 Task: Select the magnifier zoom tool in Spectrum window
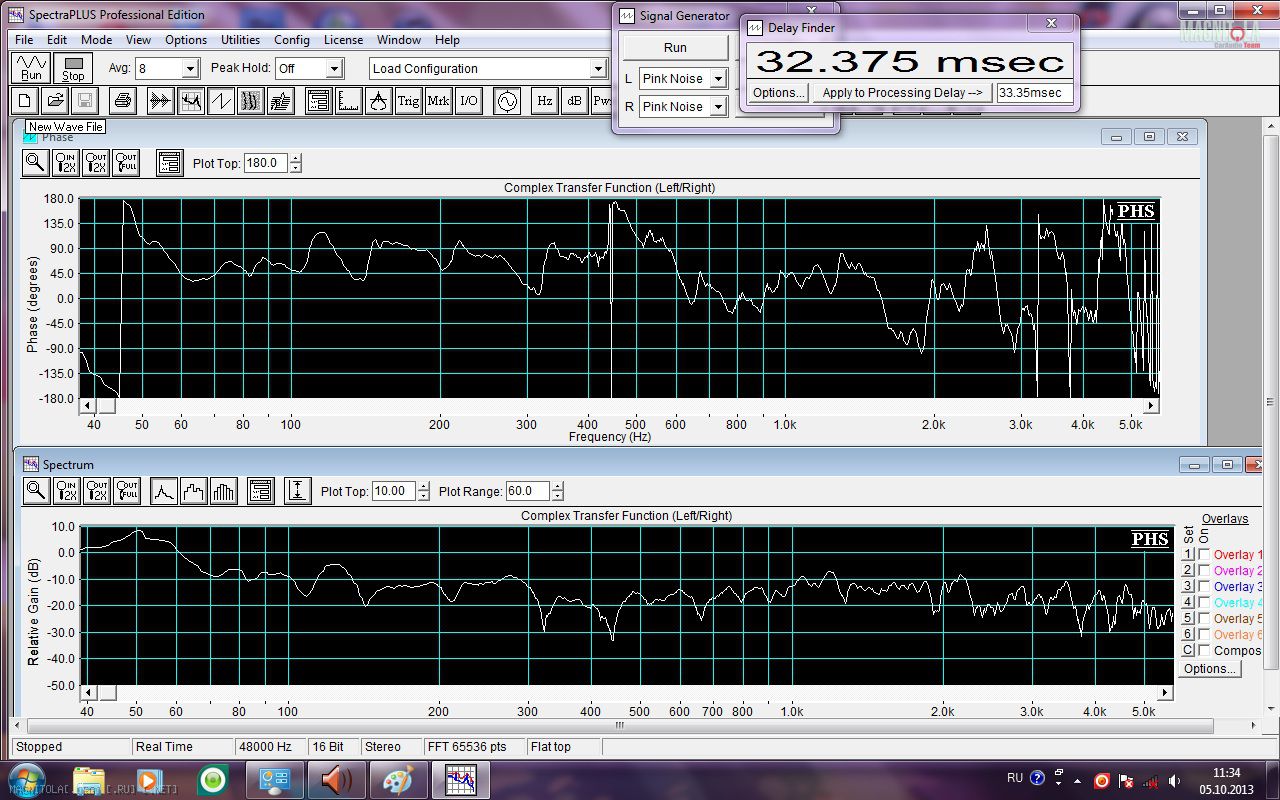(x=36, y=491)
